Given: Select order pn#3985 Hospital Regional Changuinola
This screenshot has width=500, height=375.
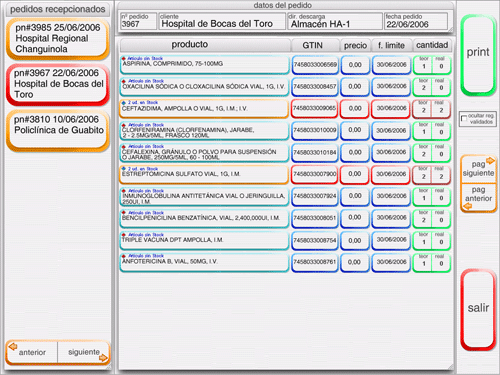Looking at the screenshot, I should click(x=58, y=39).
